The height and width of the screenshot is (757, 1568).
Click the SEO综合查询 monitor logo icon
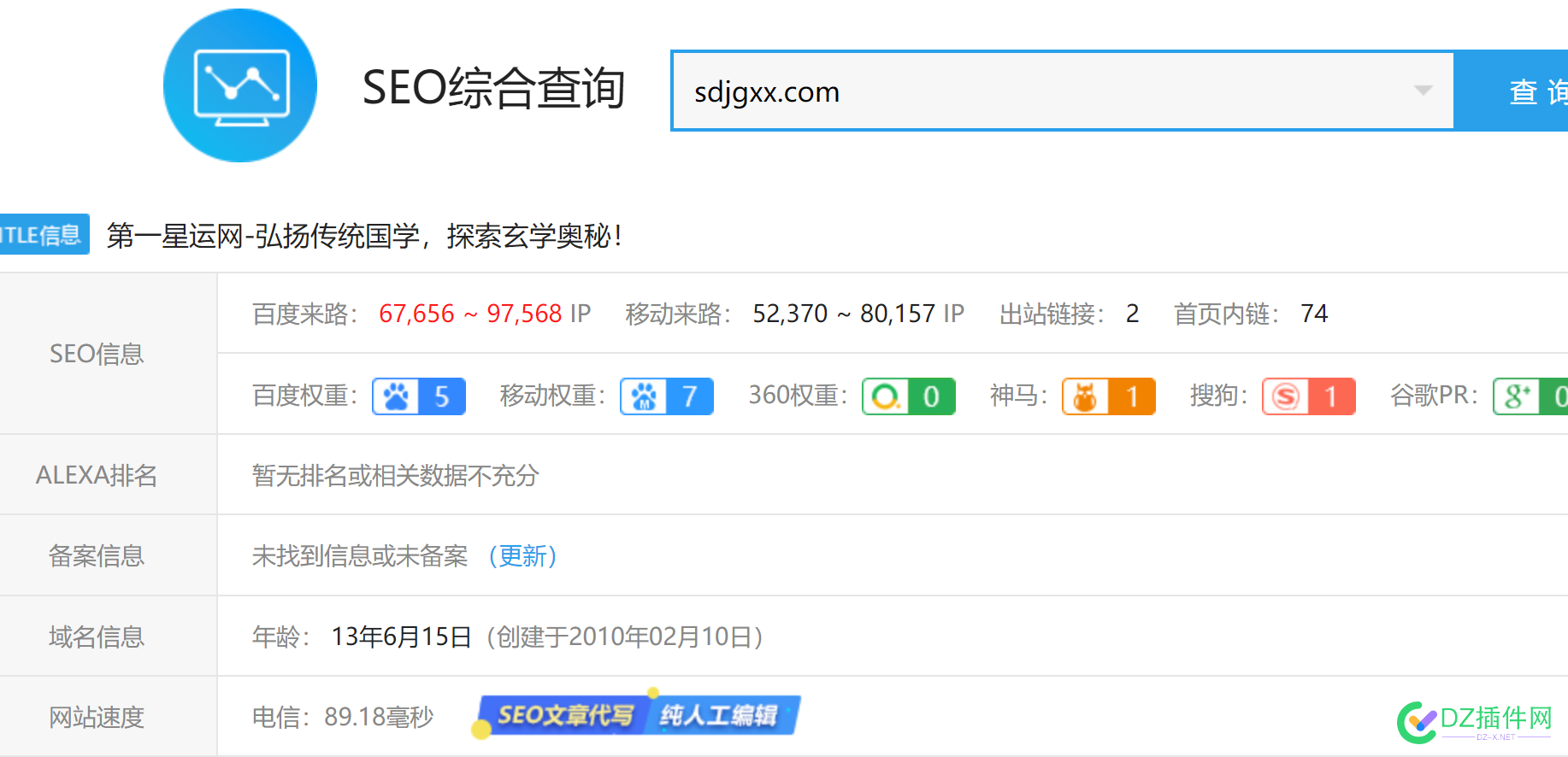pos(240,85)
